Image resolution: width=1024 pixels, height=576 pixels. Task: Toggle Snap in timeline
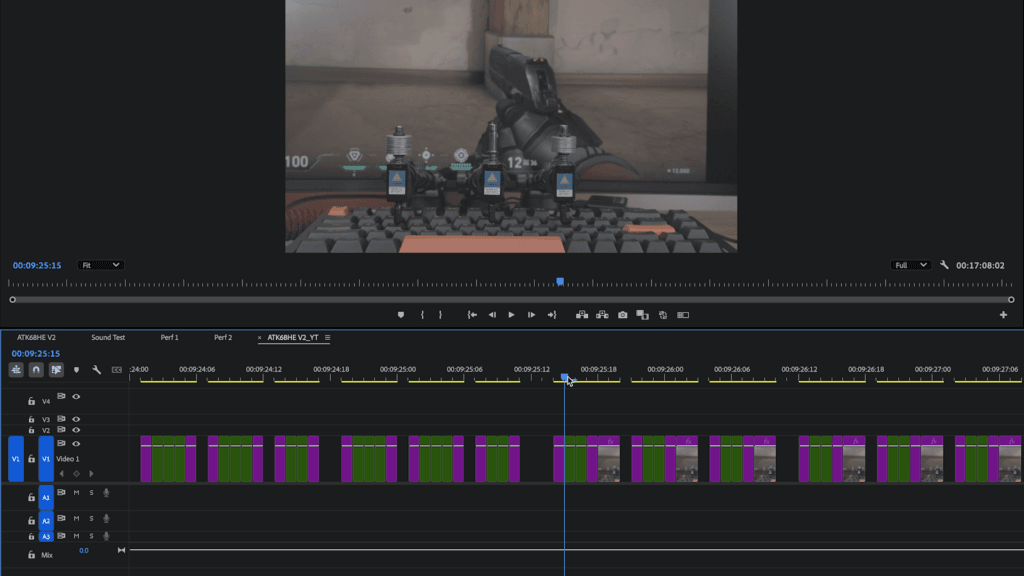36,370
